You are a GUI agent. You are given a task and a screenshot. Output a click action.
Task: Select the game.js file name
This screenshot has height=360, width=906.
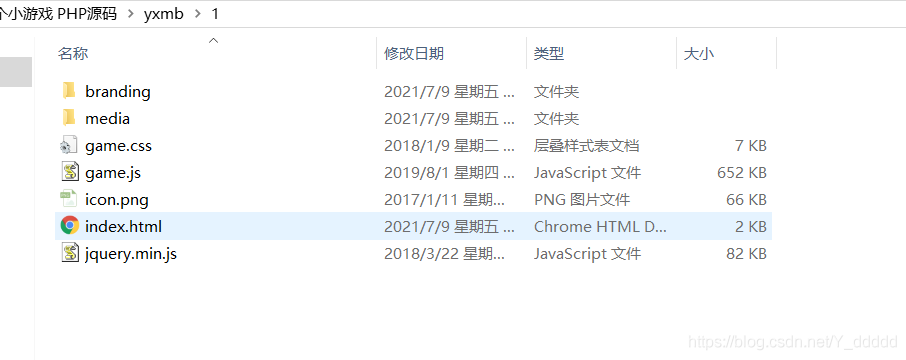pos(113,173)
